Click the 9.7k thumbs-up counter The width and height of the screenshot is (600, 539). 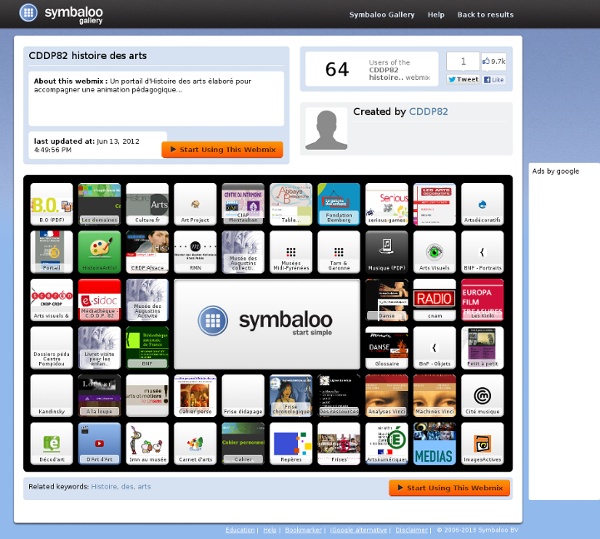click(494, 61)
